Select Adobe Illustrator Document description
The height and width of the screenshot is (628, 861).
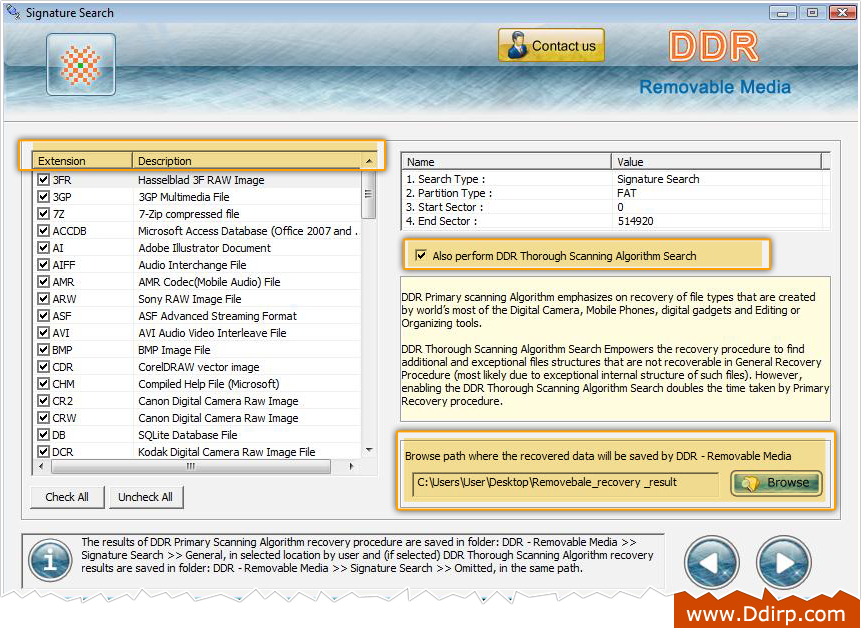tap(204, 248)
